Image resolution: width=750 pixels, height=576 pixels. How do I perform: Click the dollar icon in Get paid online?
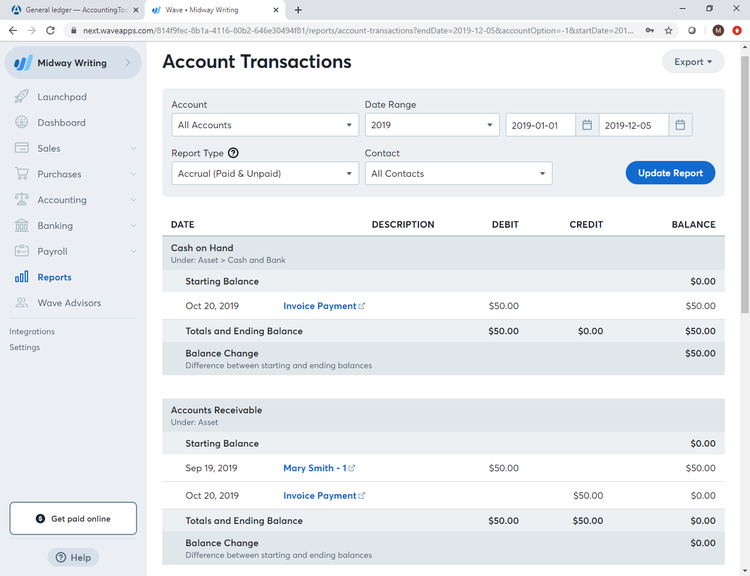point(40,519)
